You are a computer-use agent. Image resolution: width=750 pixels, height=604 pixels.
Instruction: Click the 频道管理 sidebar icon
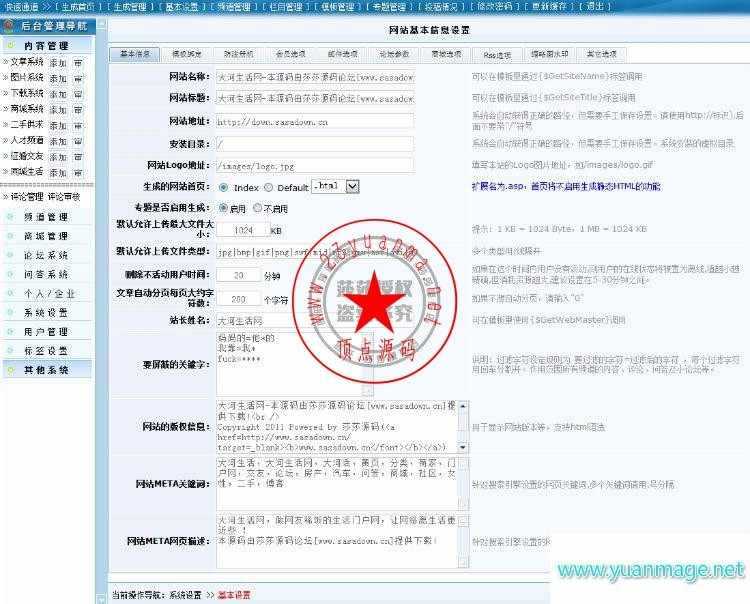tap(11, 217)
